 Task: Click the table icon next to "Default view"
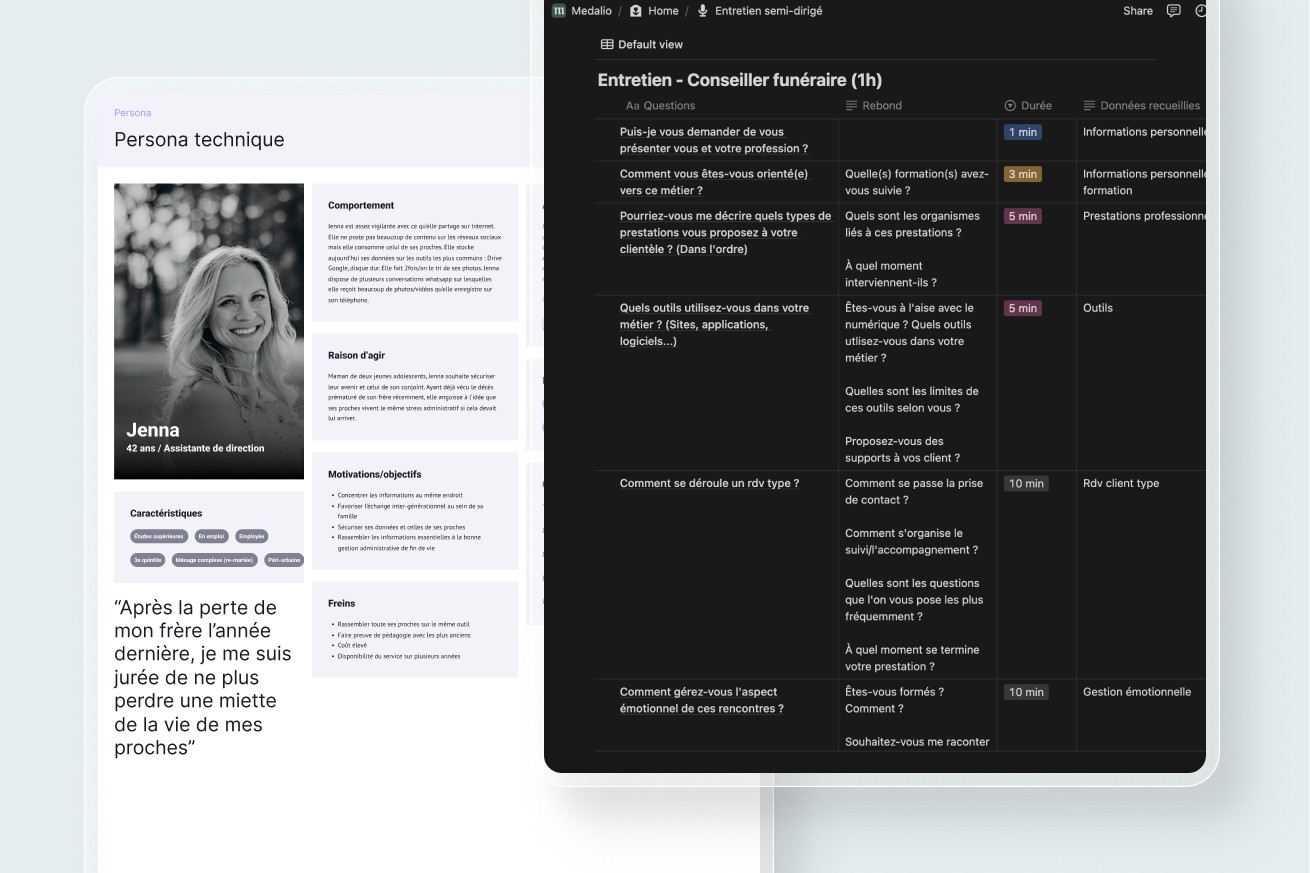pos(606,44)
